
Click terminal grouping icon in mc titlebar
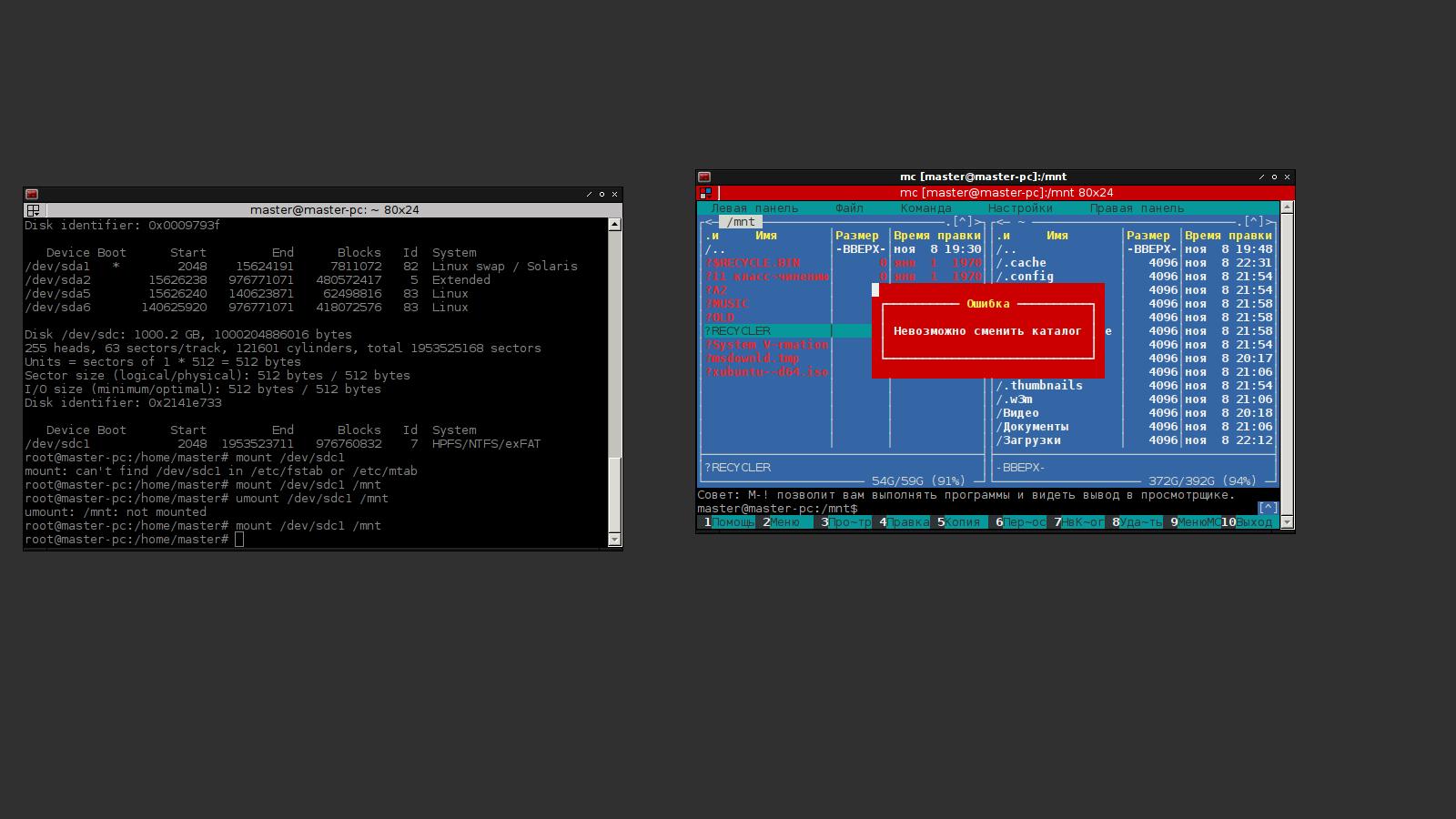click(705, 193)
